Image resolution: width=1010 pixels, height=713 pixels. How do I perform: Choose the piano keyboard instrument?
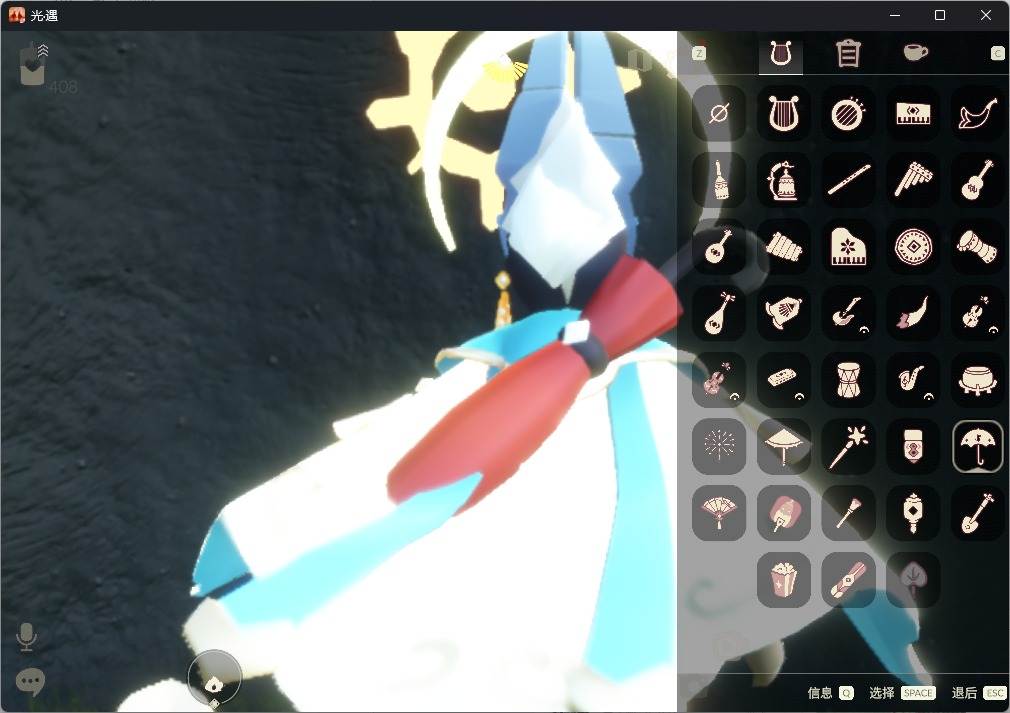[x=913, y=113]
